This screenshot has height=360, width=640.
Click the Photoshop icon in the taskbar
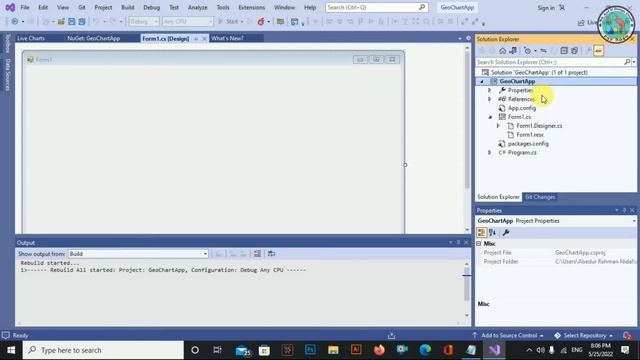click(x=310, y=350)
